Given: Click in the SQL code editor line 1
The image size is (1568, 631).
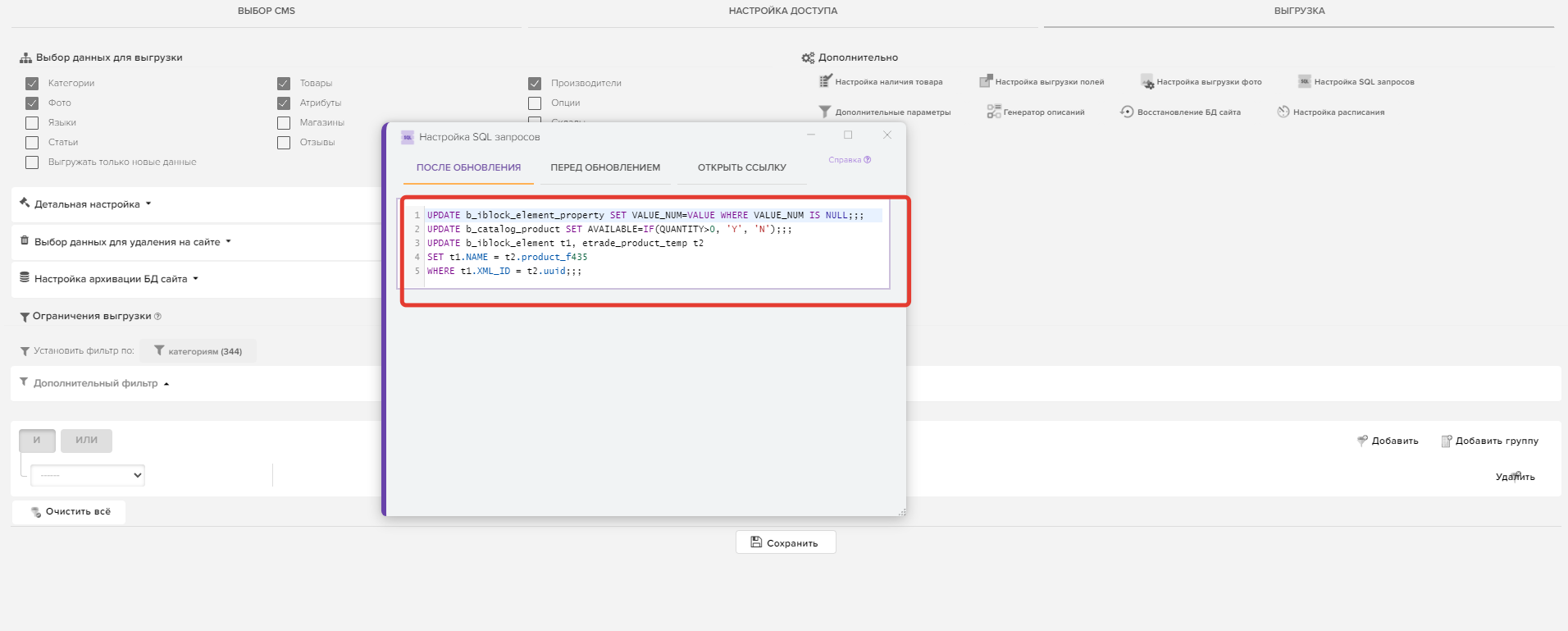Looking at the screenshot, I should (x=653, y=215).
